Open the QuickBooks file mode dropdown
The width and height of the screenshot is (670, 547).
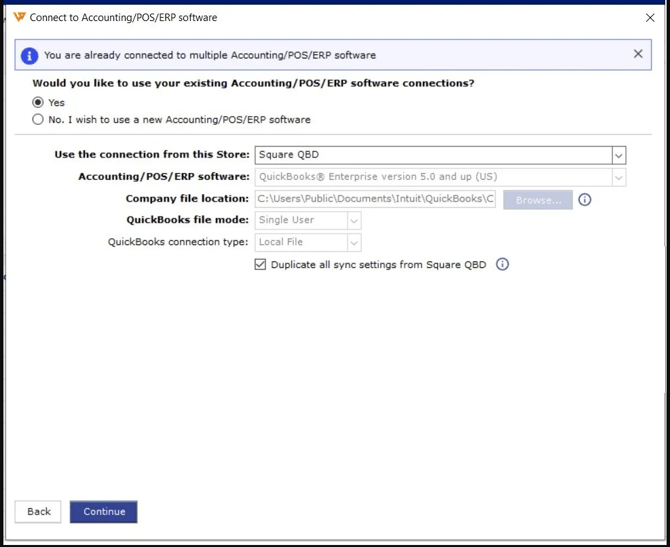353,220
